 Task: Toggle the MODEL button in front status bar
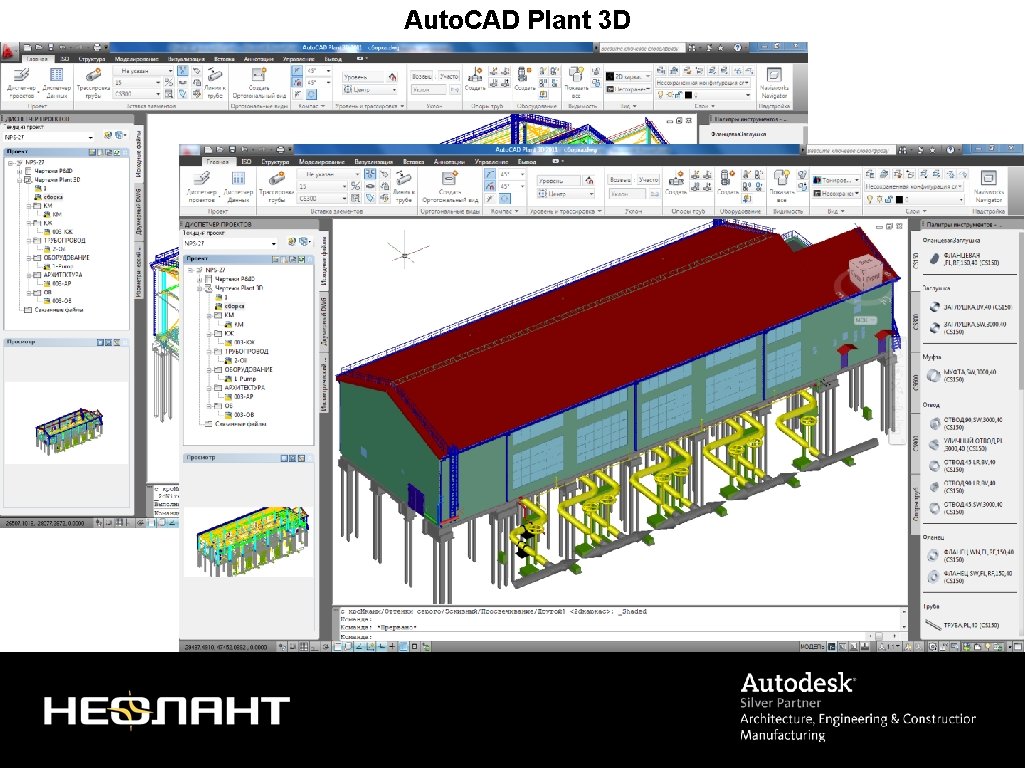click(x=812, y=646)
